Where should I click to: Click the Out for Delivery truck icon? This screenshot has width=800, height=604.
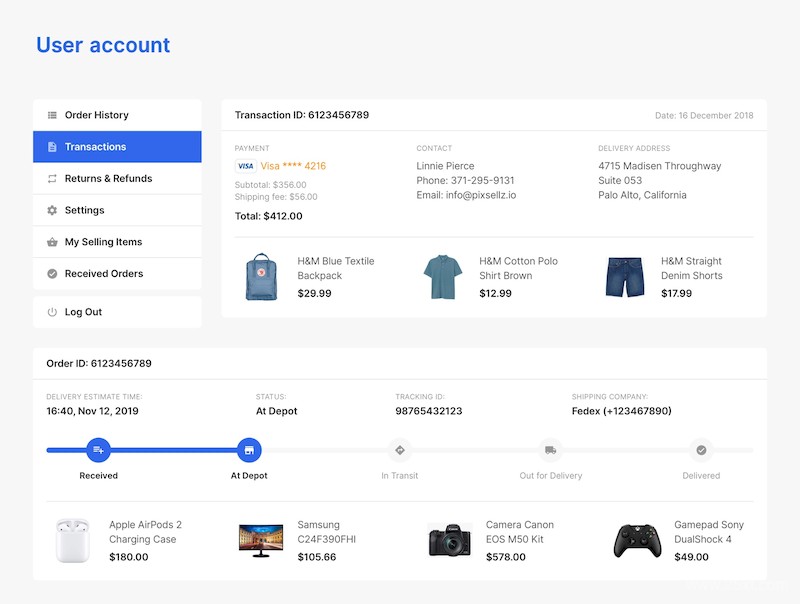(551, 450)
